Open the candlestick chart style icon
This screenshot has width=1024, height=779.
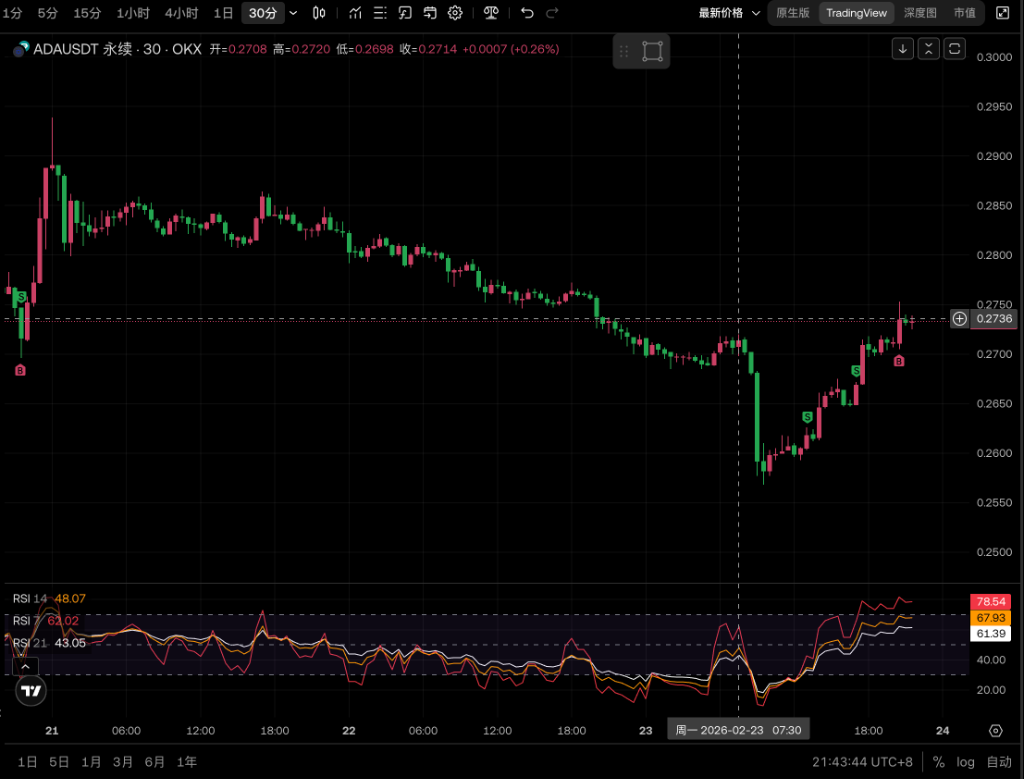coord(319,13)
